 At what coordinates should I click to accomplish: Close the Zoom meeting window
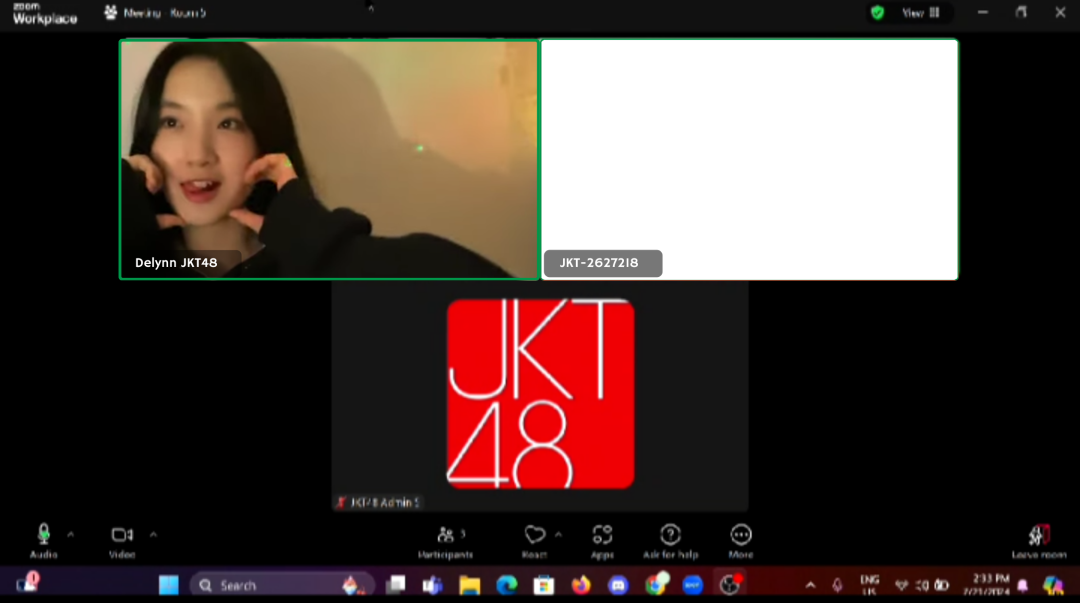1060,12
